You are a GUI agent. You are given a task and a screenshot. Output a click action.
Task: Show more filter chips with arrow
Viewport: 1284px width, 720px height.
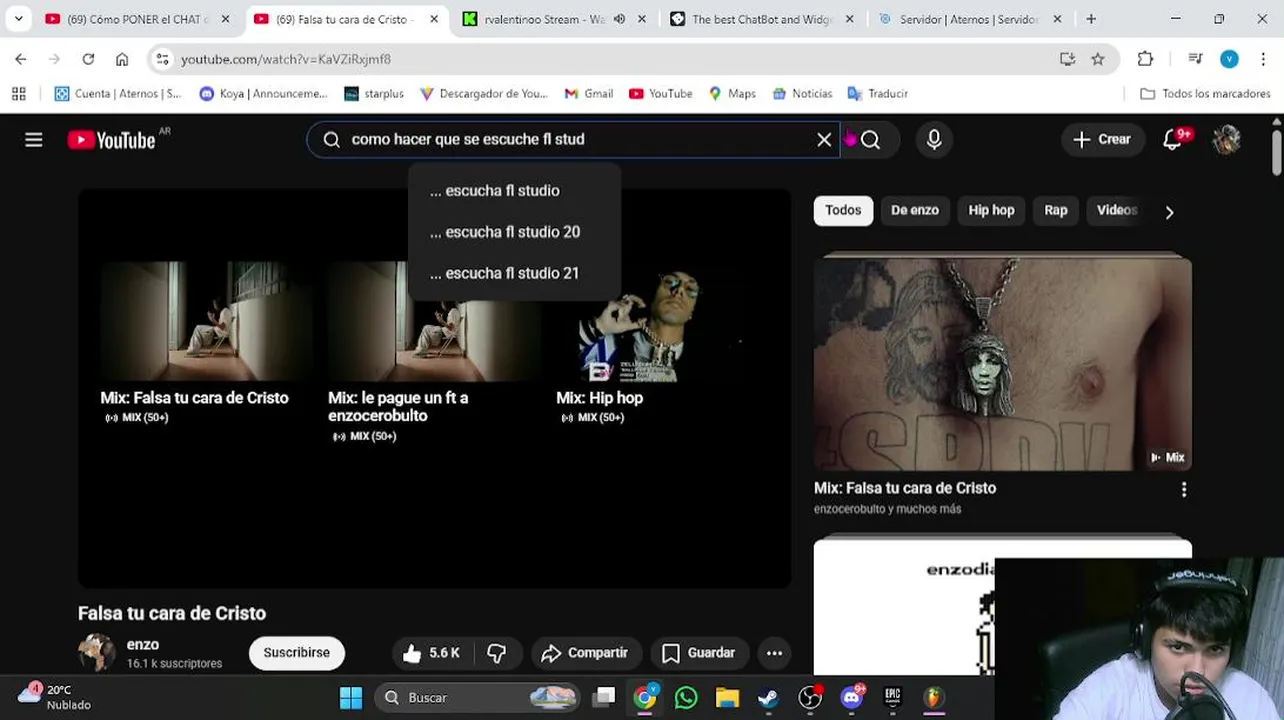[1169, 212]
